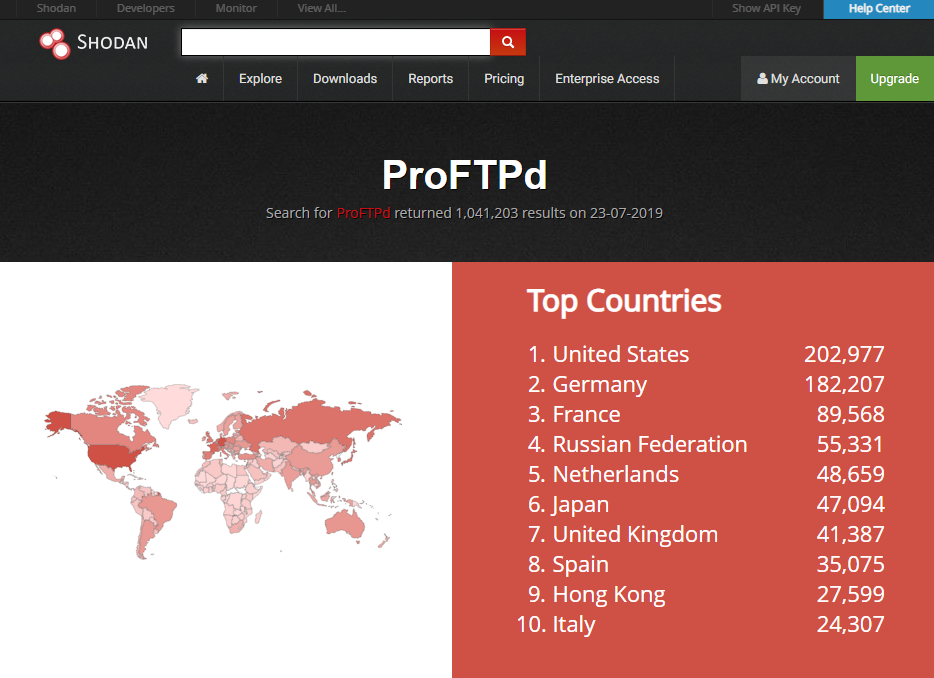
Task: Open Enterprise Access page
Action: (x=607, y=79)
